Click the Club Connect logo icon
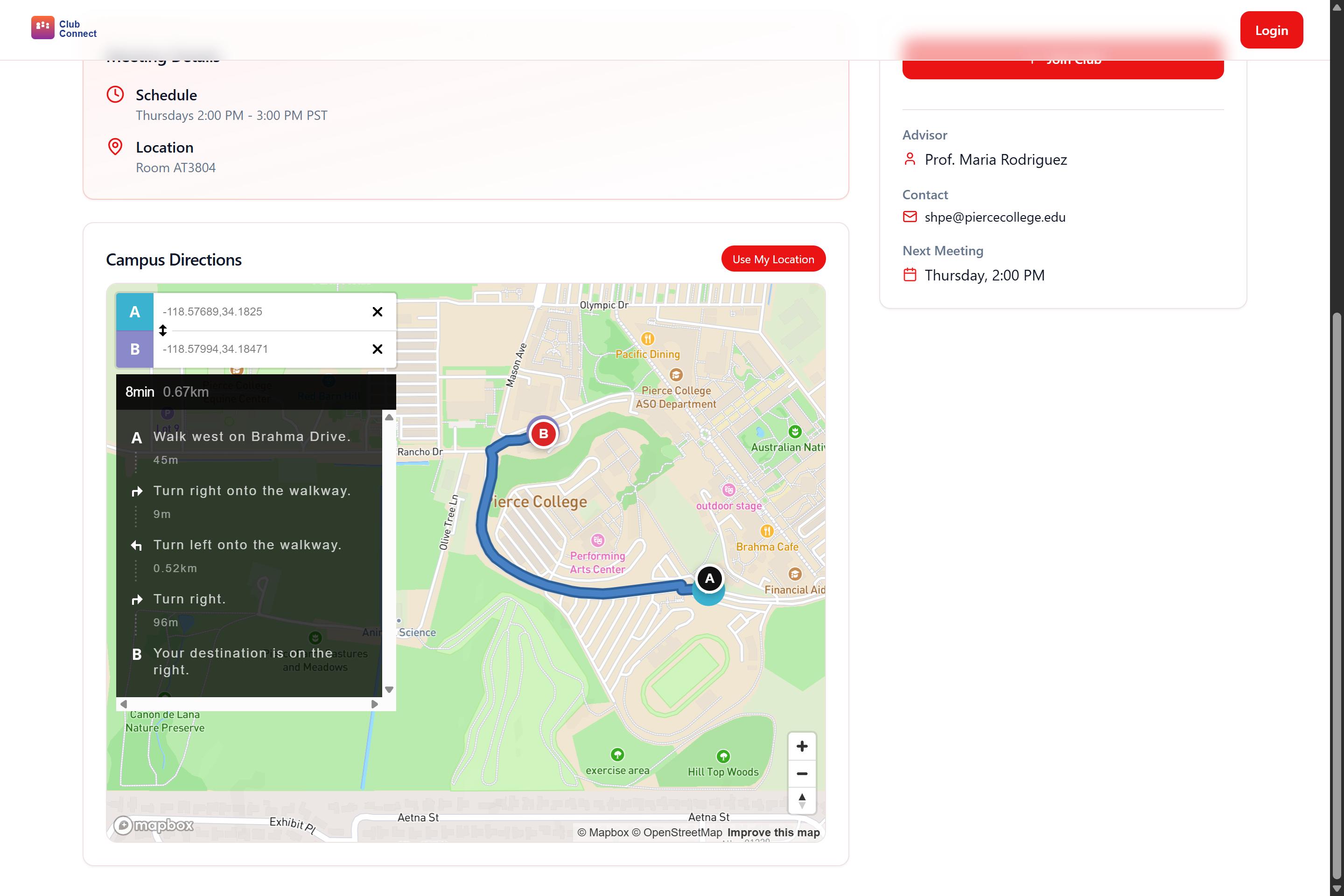 point(42,28)
